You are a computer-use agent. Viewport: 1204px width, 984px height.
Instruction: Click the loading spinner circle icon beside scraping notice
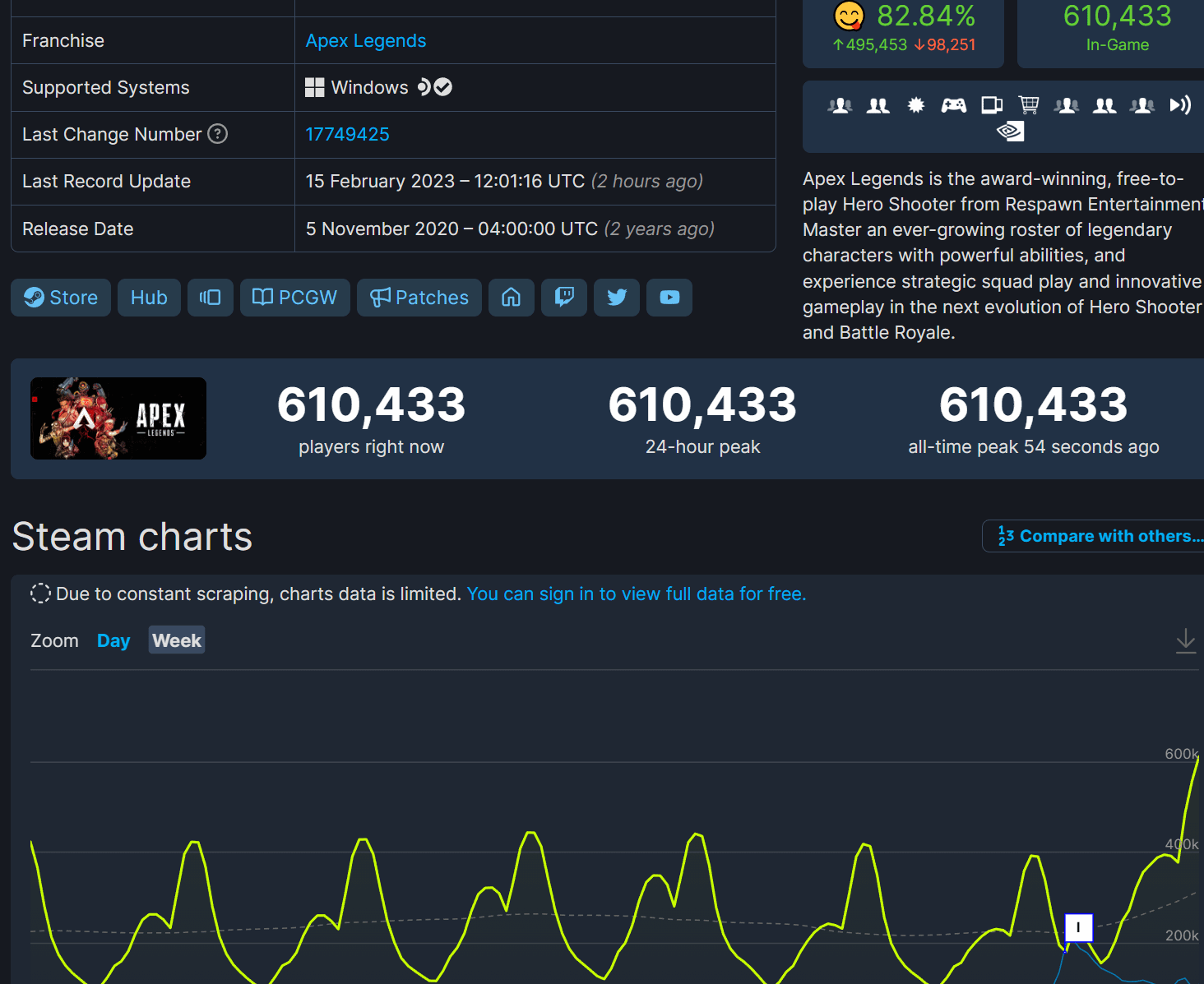point(40,594)
